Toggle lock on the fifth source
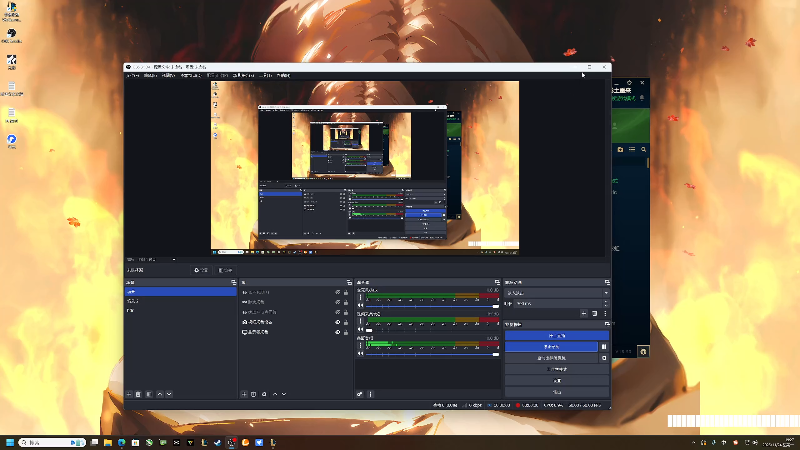 [x=346, y=332]
